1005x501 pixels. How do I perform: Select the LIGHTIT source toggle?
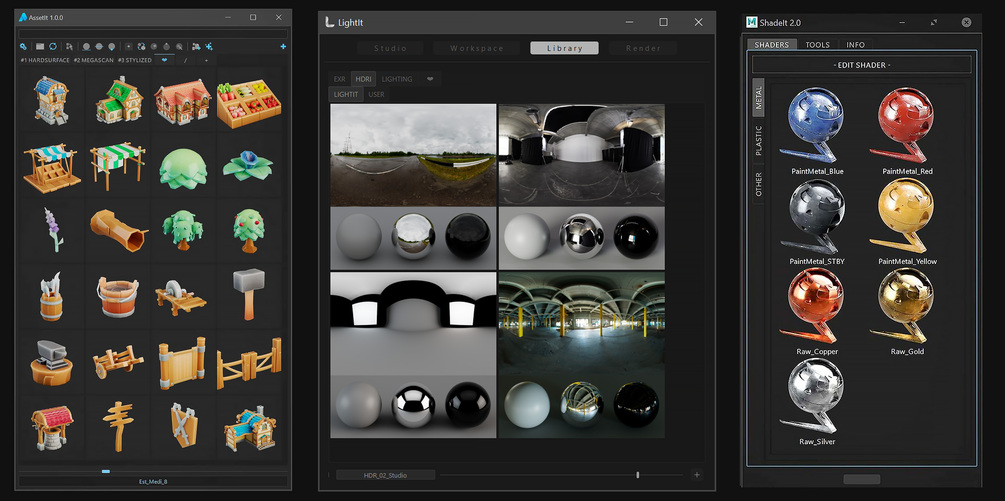pos(346,94)
